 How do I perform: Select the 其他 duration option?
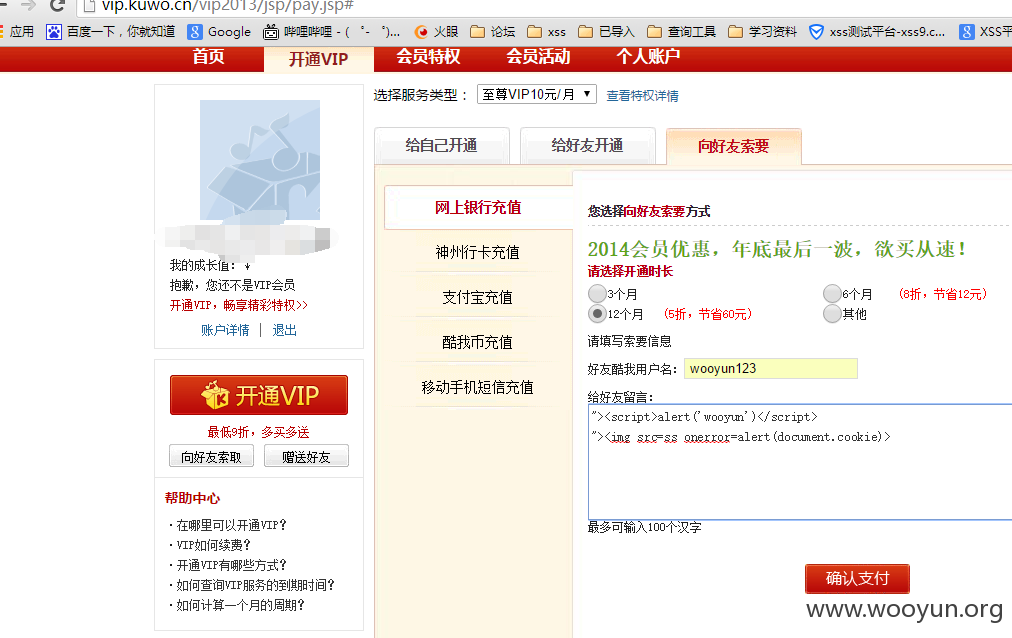coord(832,314)
